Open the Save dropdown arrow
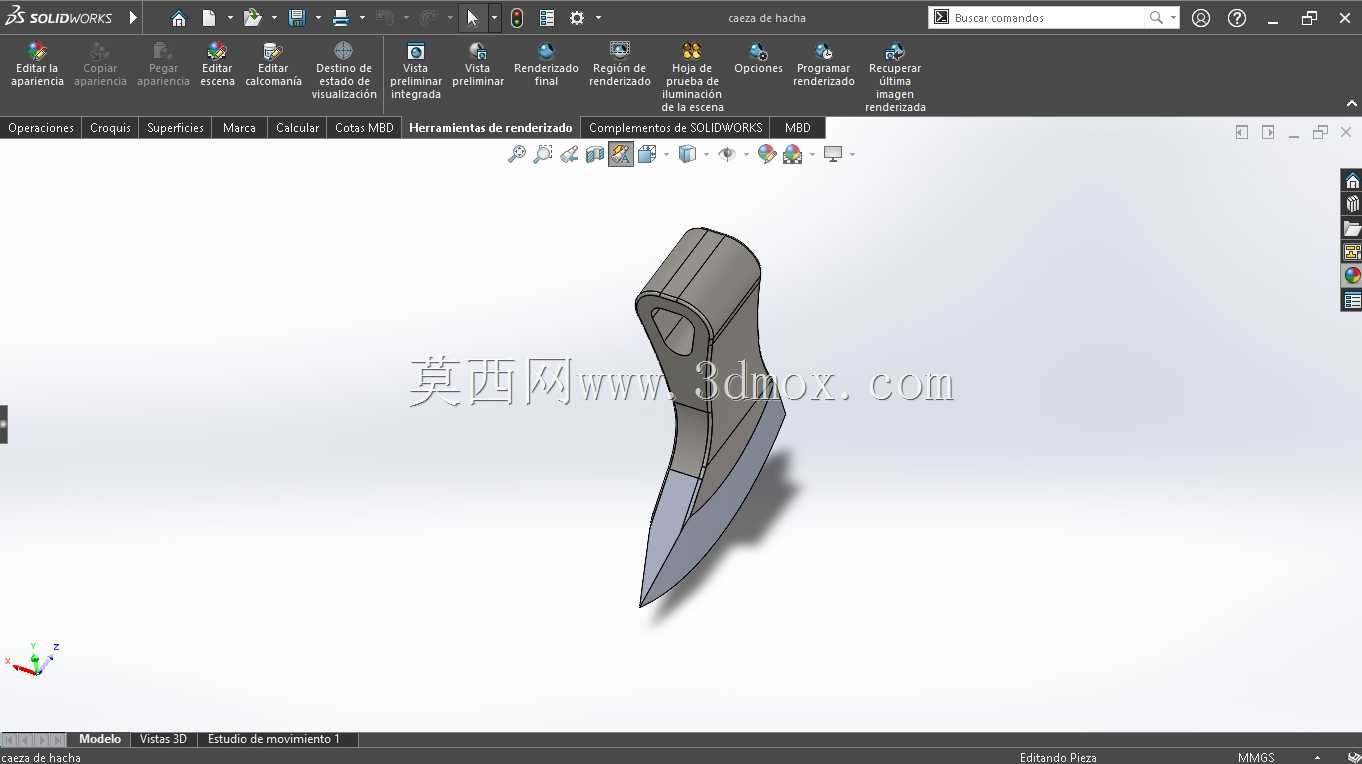The image size is (1362, 764). (318, 18)
